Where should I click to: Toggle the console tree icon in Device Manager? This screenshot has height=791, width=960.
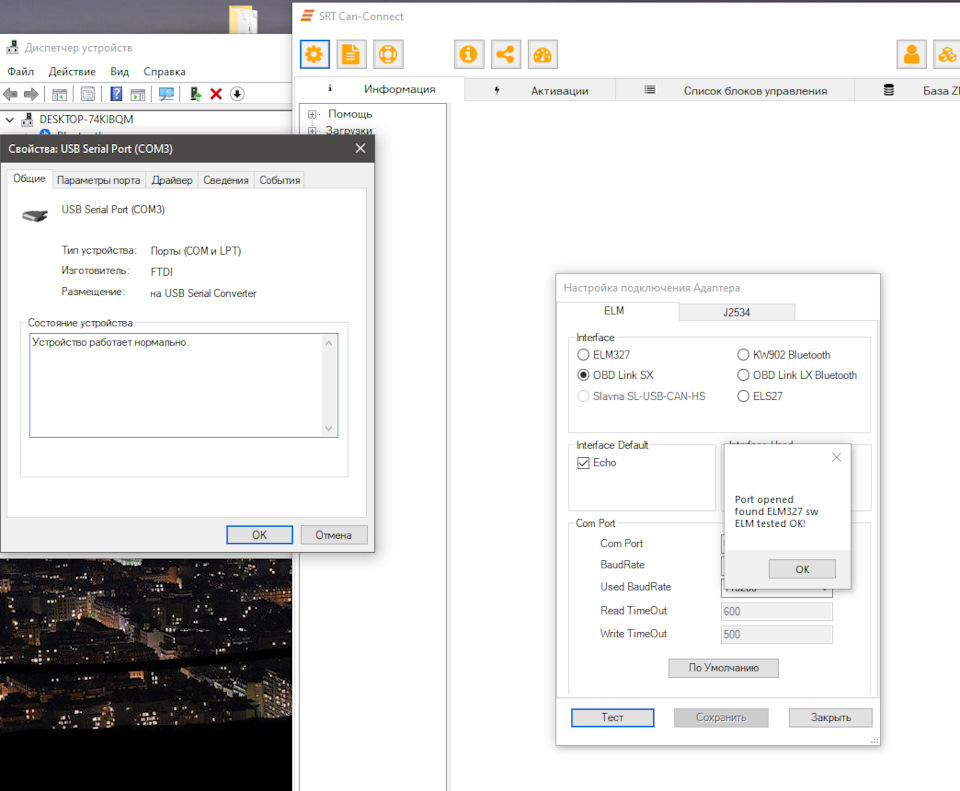pos(59,94)
